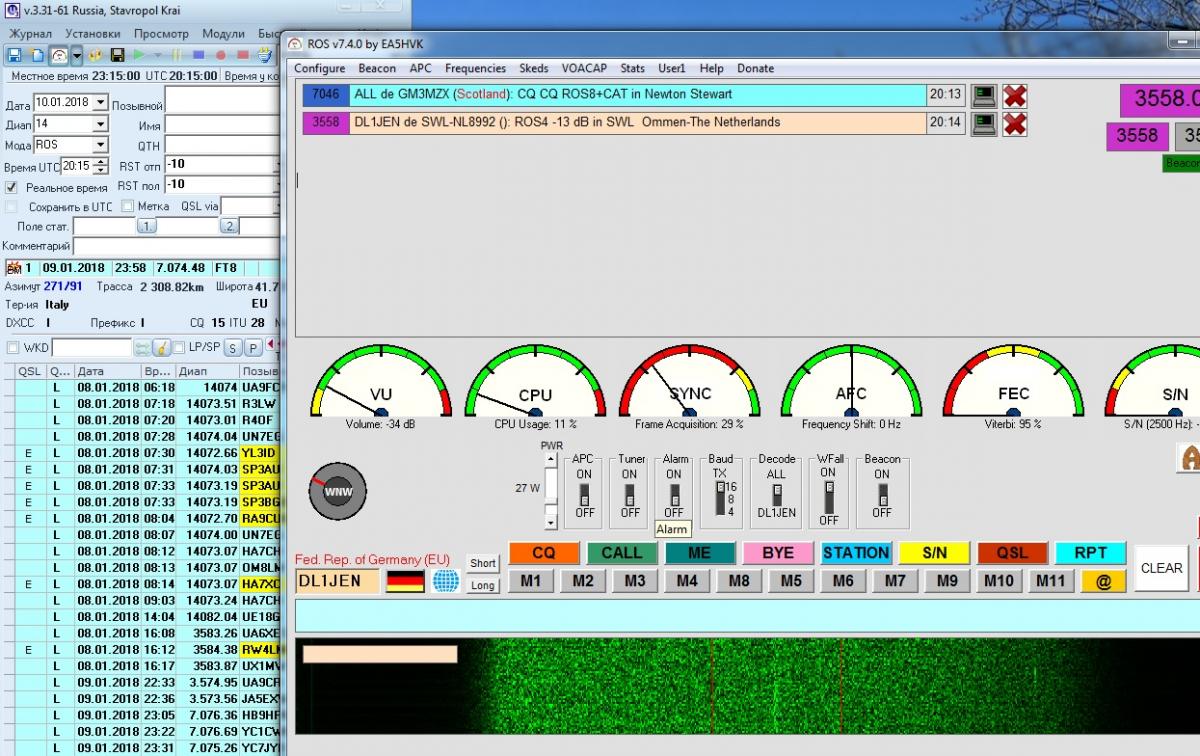The image size is (1200, 756).
Task: Click the black floppy disk save icon
Action: pos(117,55)
